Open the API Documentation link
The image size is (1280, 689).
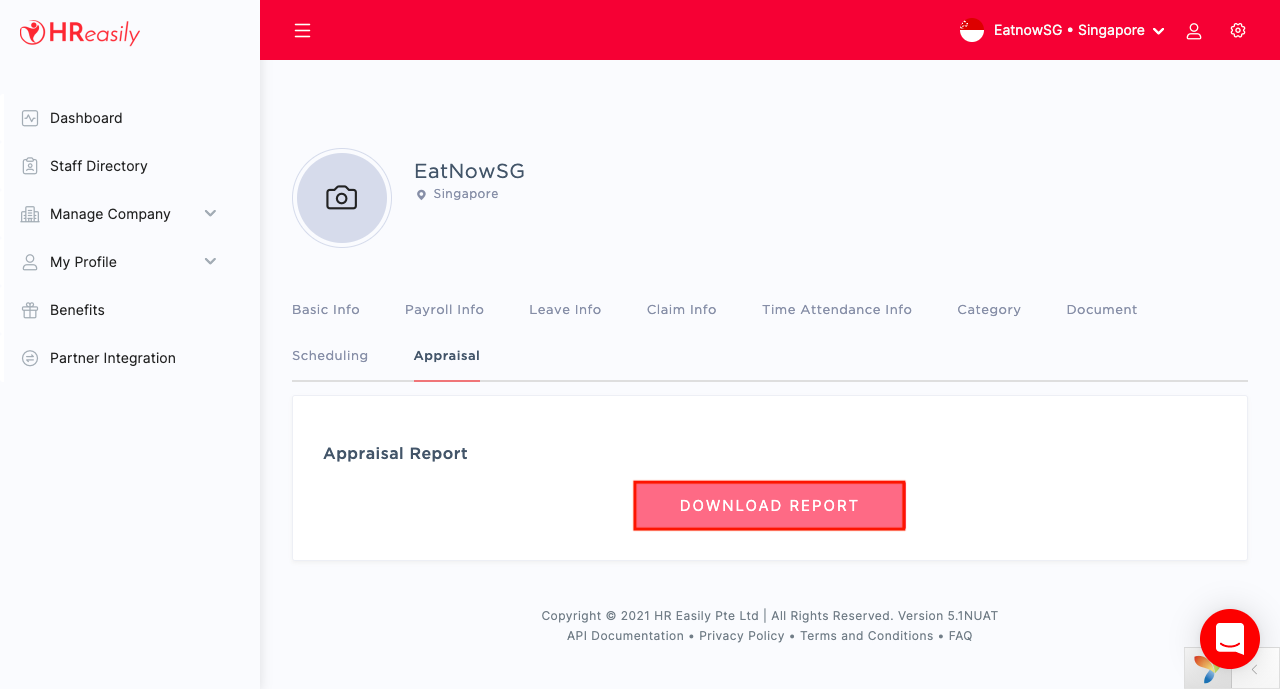625,636
